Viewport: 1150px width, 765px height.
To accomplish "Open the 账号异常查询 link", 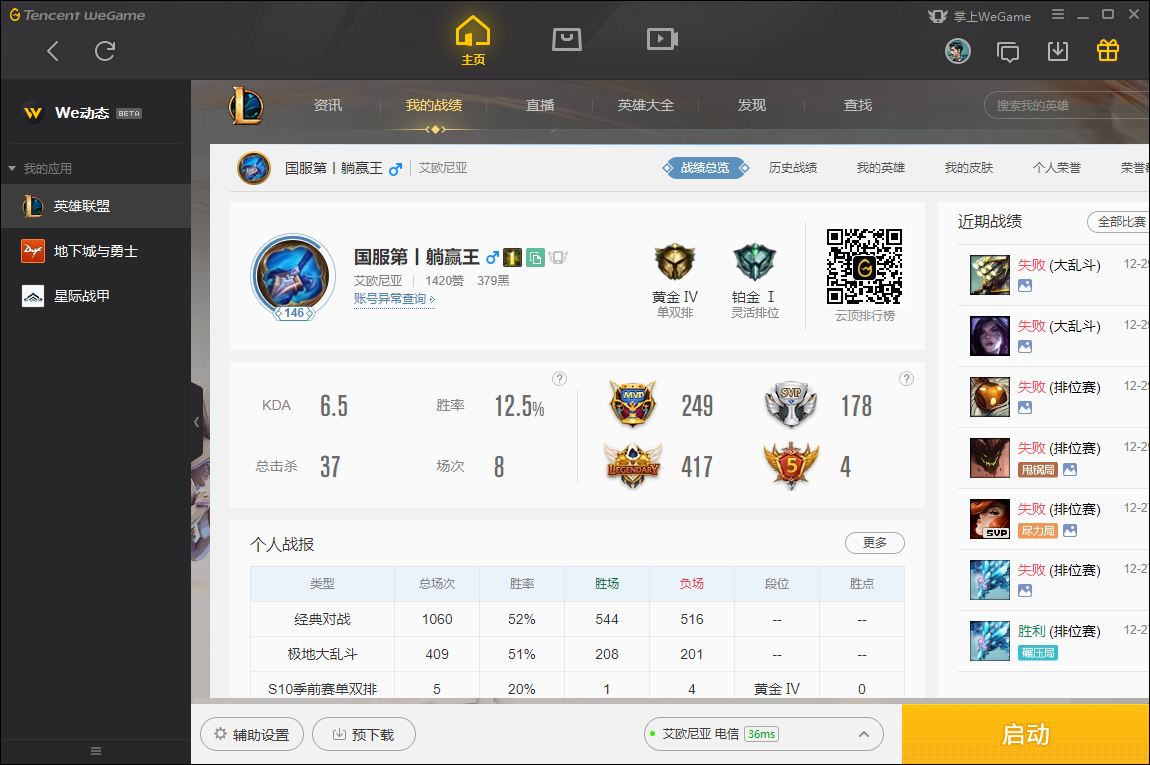I will coord(395,299).
